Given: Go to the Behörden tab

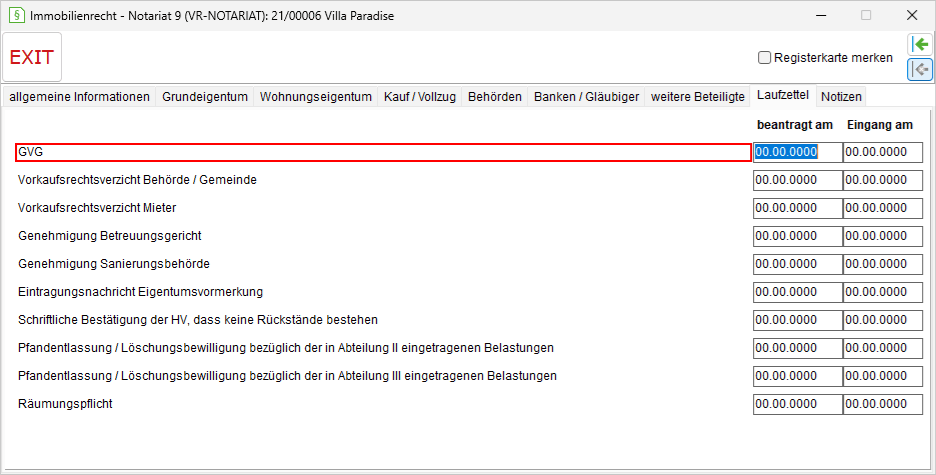Looking at the screenshot, I should pos(495,97).
